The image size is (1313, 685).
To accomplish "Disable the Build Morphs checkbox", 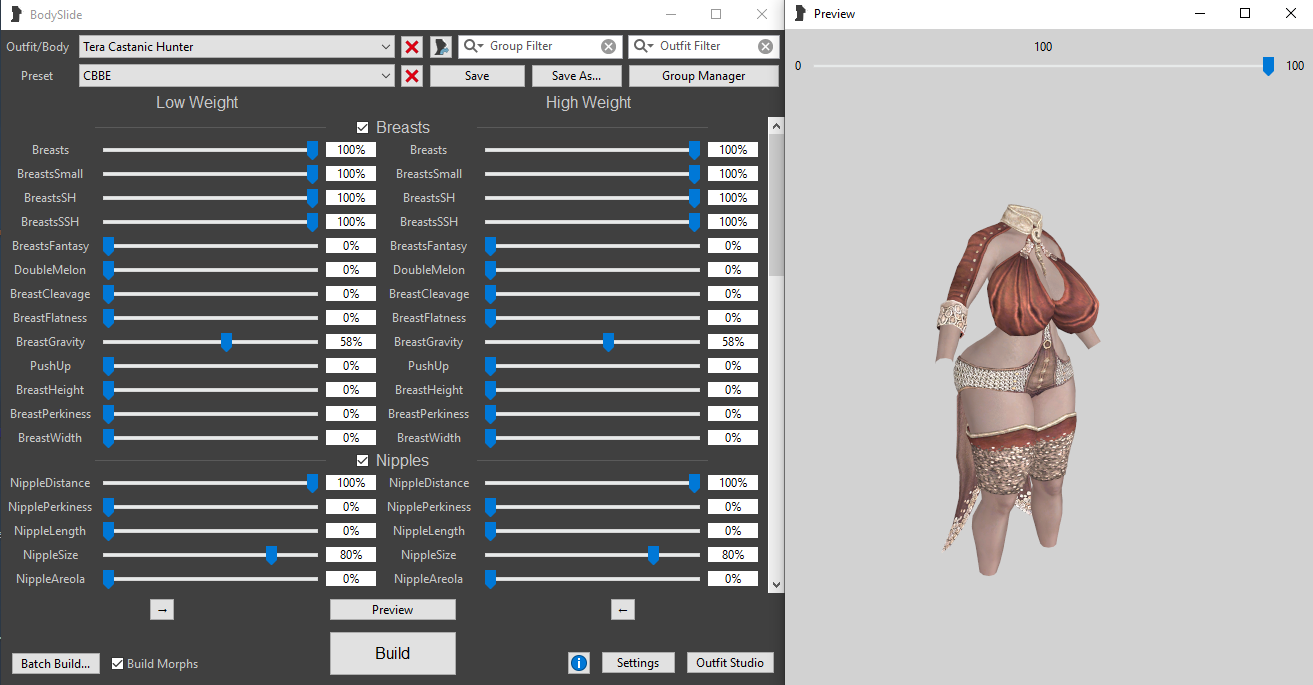I will (118, 664).
